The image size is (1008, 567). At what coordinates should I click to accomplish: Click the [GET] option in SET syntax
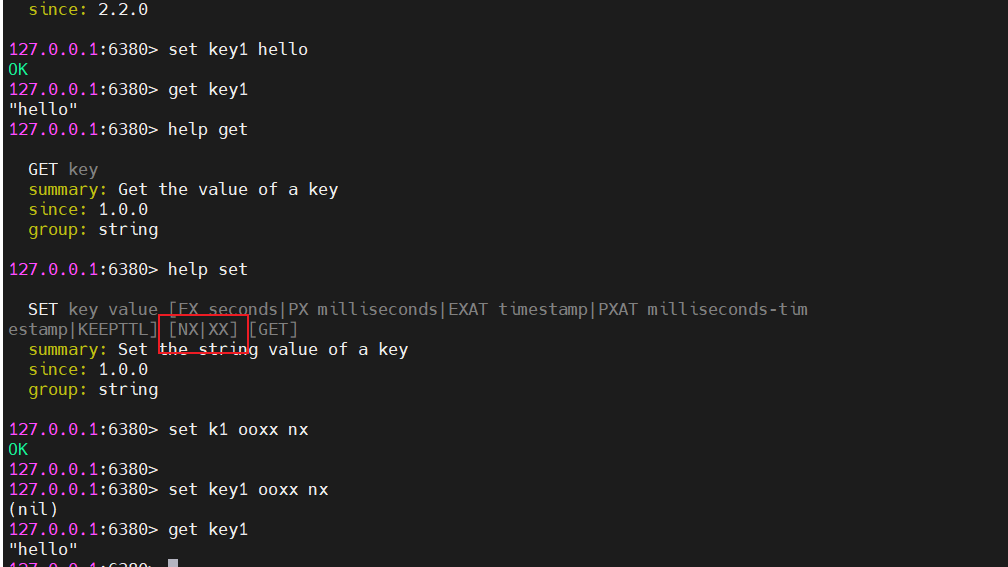coord(273,330)
